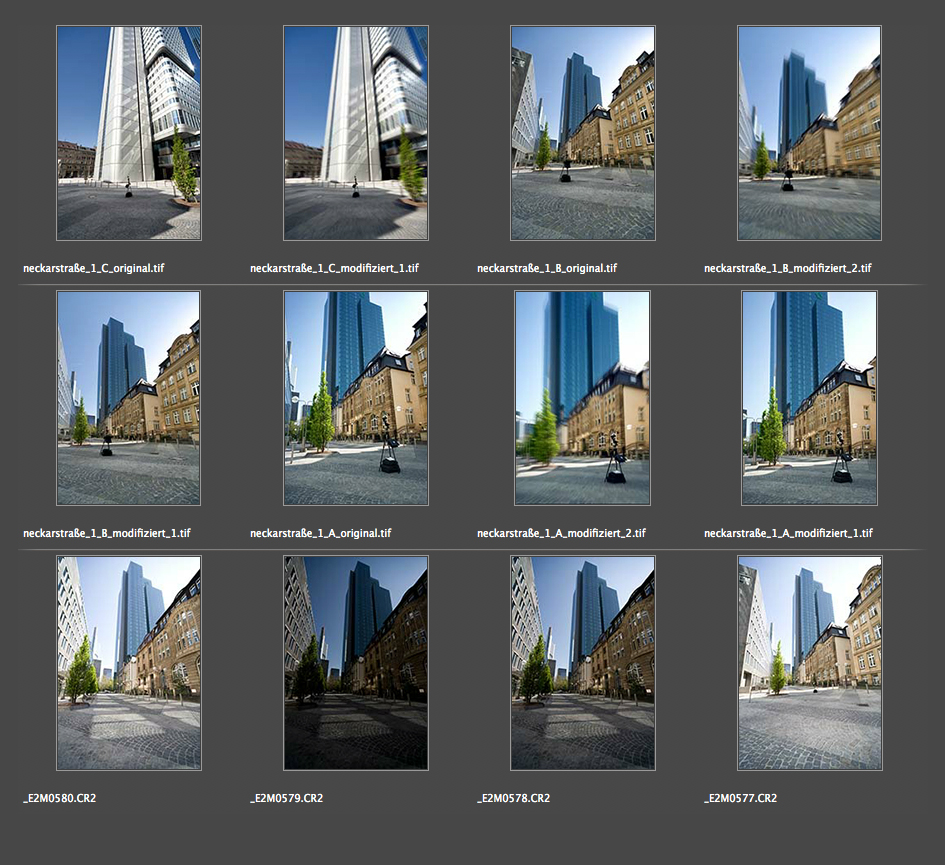945x865 pixels.
Task: Choose the _E2M0578.CR2 raw photo thumbnail
Action: pos(582,663)
